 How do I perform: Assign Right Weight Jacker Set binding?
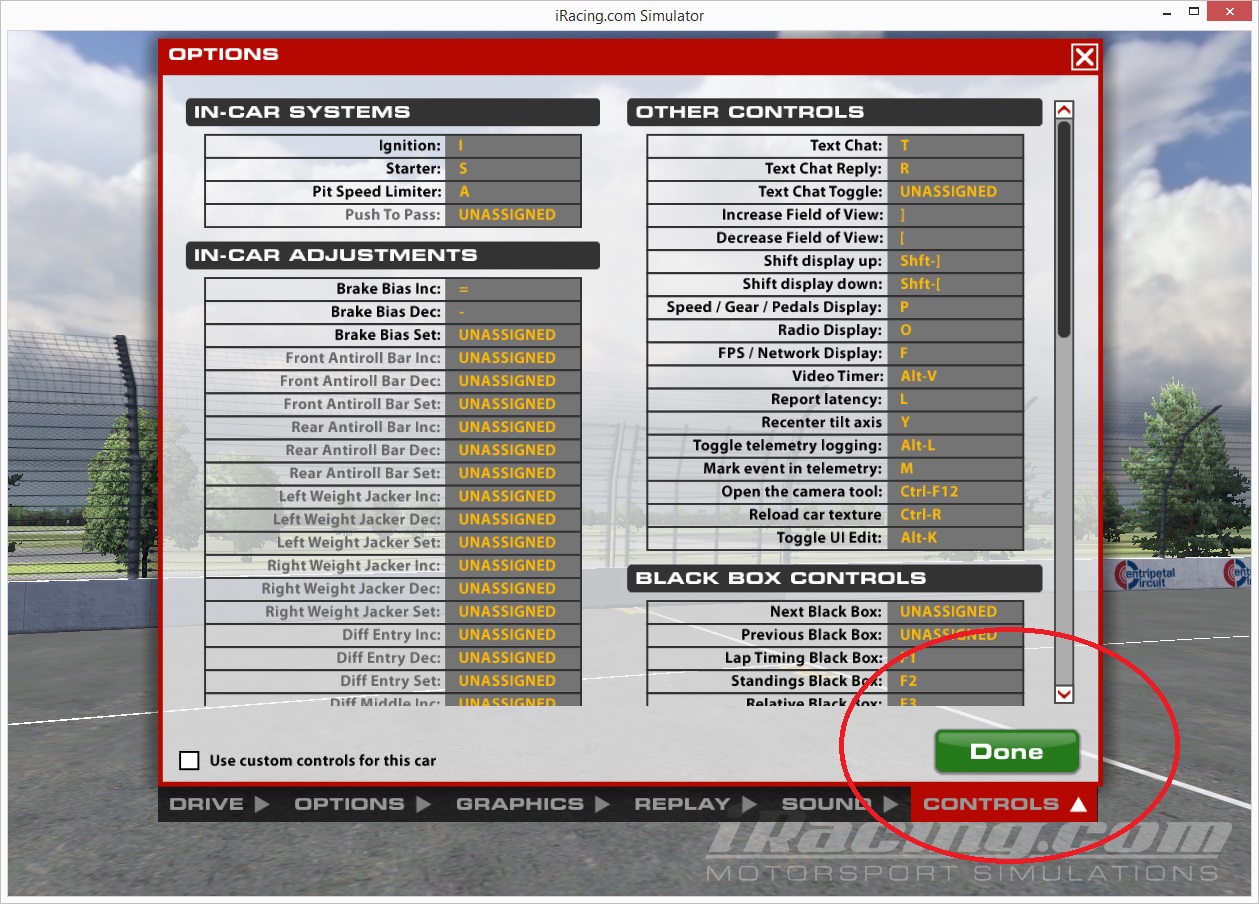coord(513,611)
